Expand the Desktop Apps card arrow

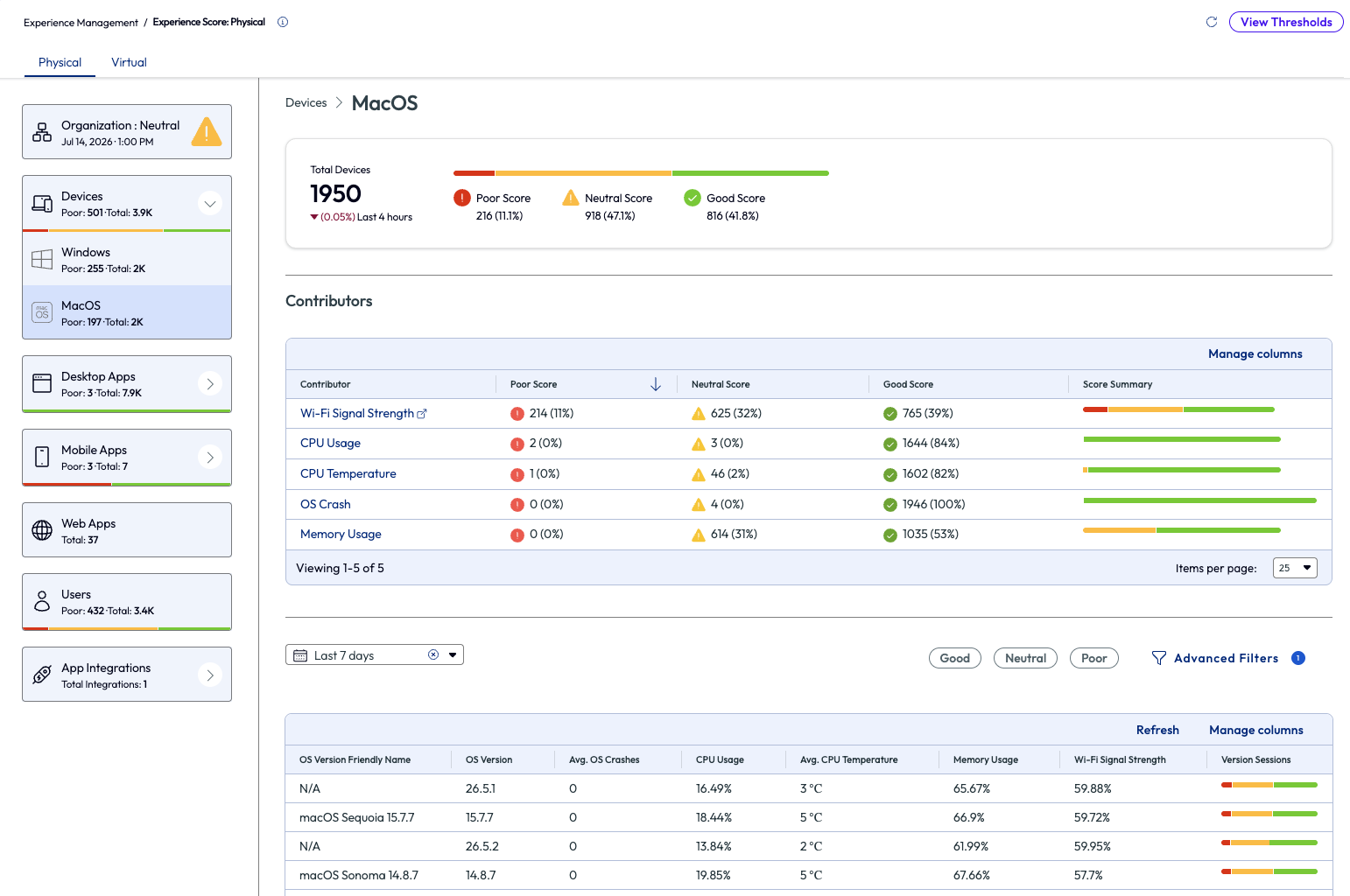(210, 384)
